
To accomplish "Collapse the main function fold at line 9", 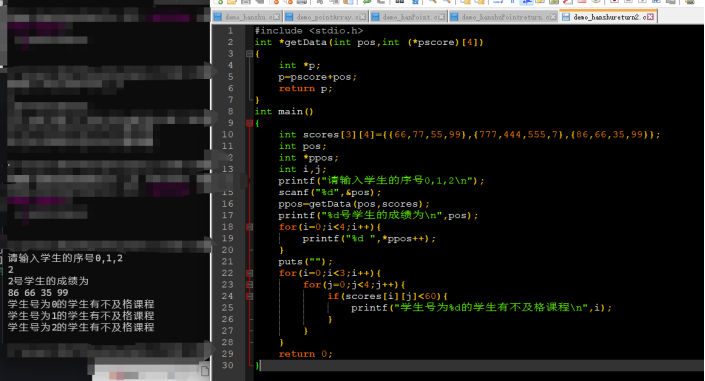I will click(249, 123).
